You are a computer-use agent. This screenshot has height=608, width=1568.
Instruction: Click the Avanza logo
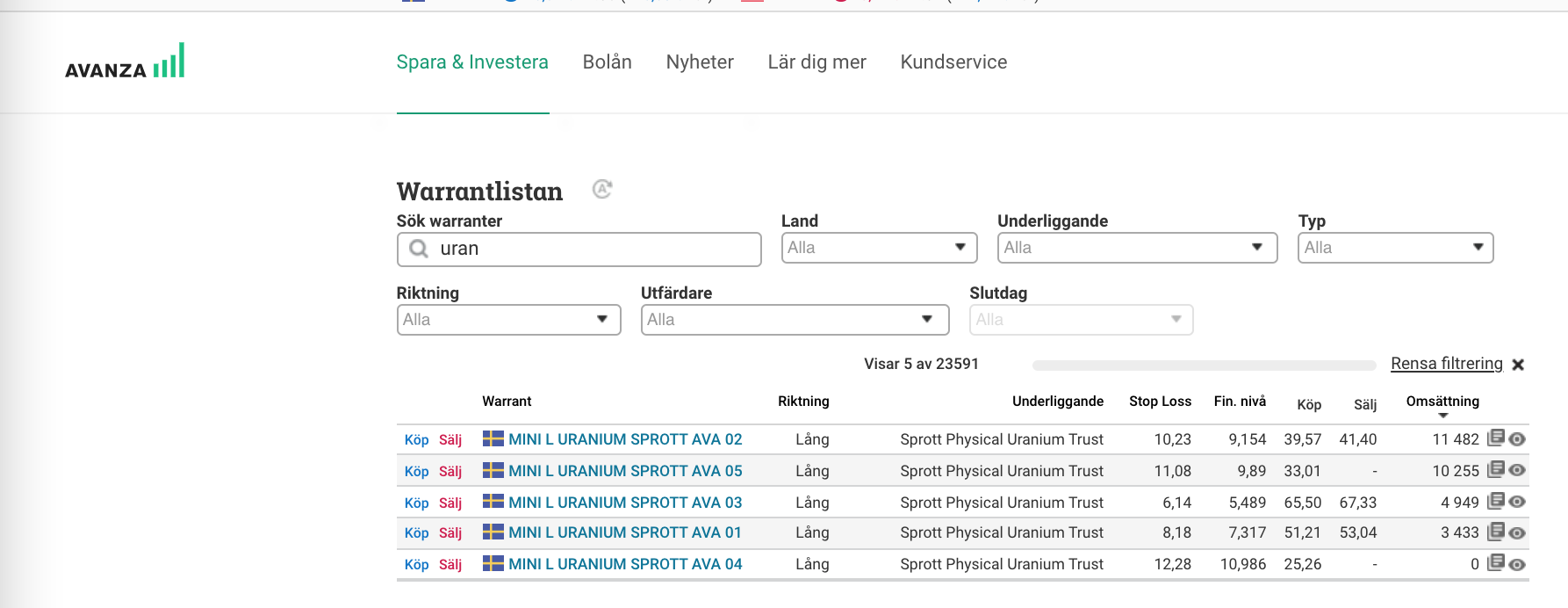tap(125, 62)
